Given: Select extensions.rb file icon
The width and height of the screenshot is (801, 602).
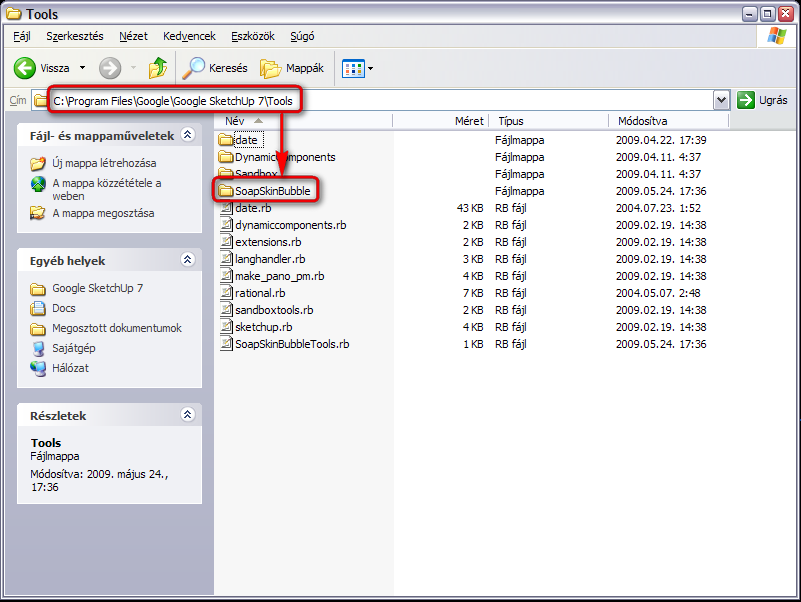Looking at the screenshot, I should 226,242.
